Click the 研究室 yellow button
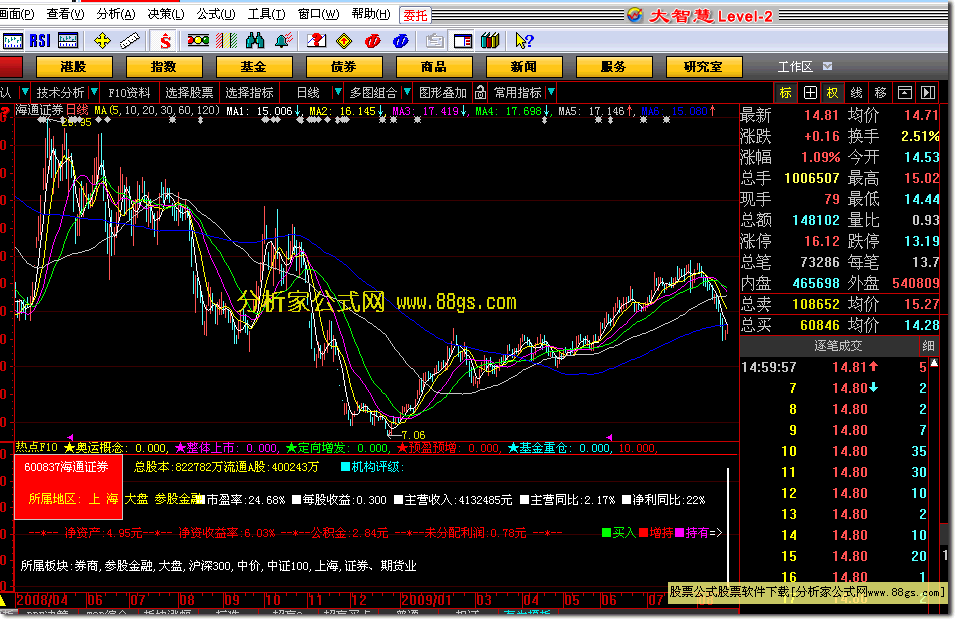The height and width of the screenshot is (621, 958). 704,67
